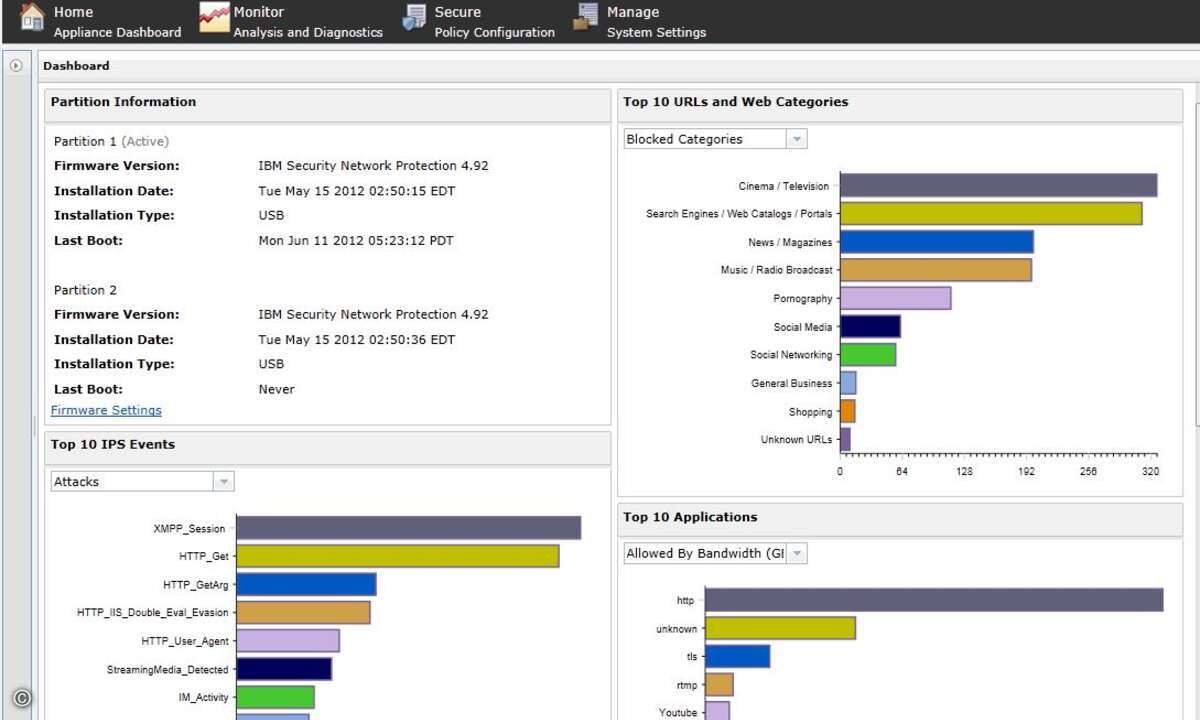
Task: Click the Monitor chart icon
Action: (x=214, y=18)
